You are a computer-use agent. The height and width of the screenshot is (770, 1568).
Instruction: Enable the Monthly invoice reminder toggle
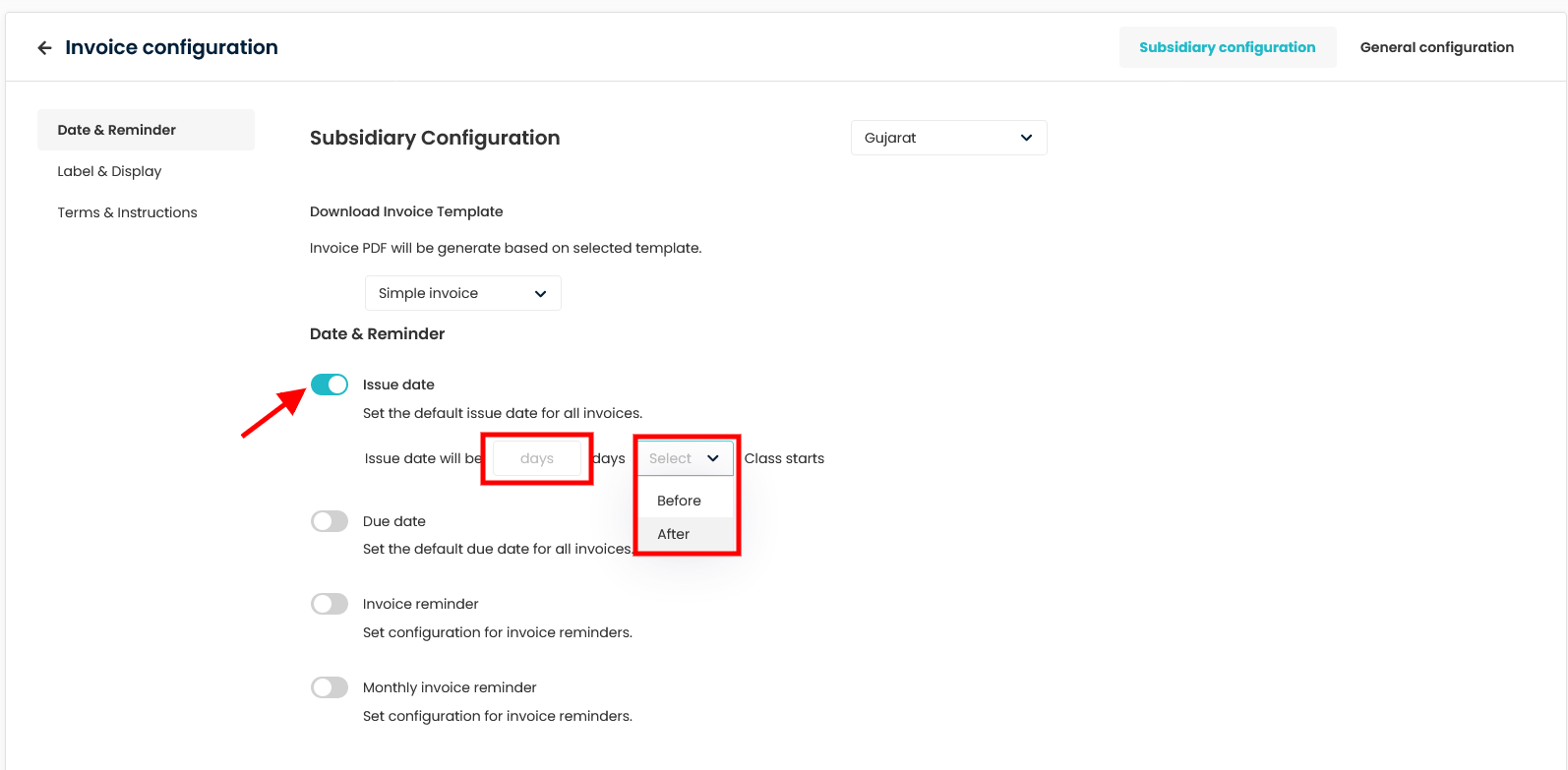tap(330, 687)
